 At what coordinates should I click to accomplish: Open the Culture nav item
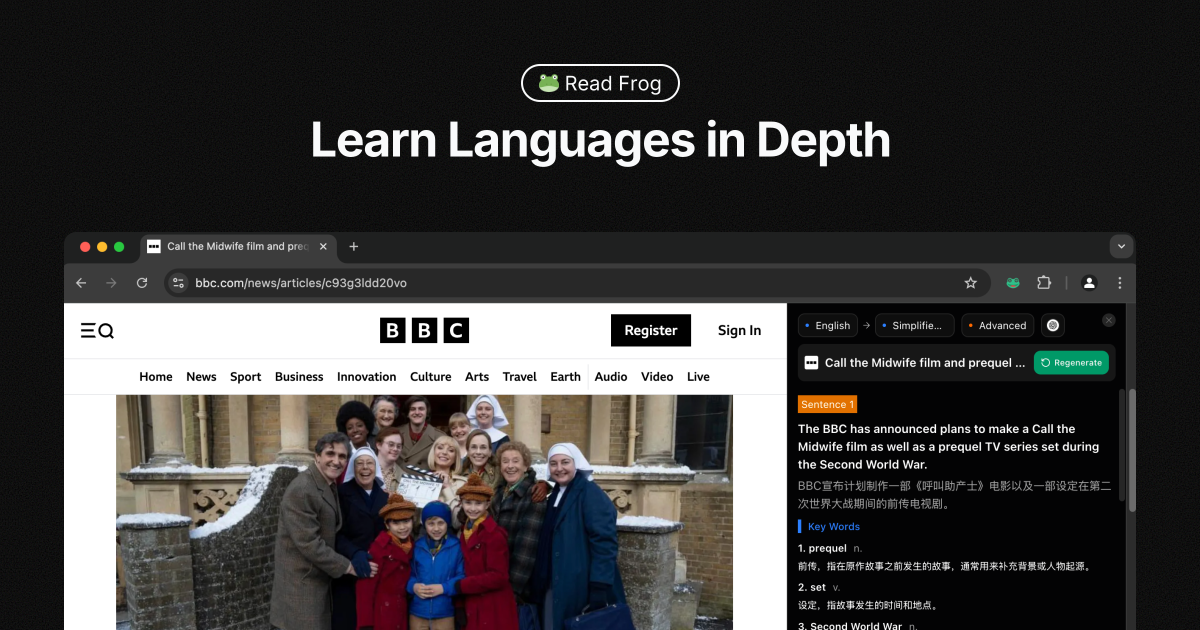pos(430,377)
